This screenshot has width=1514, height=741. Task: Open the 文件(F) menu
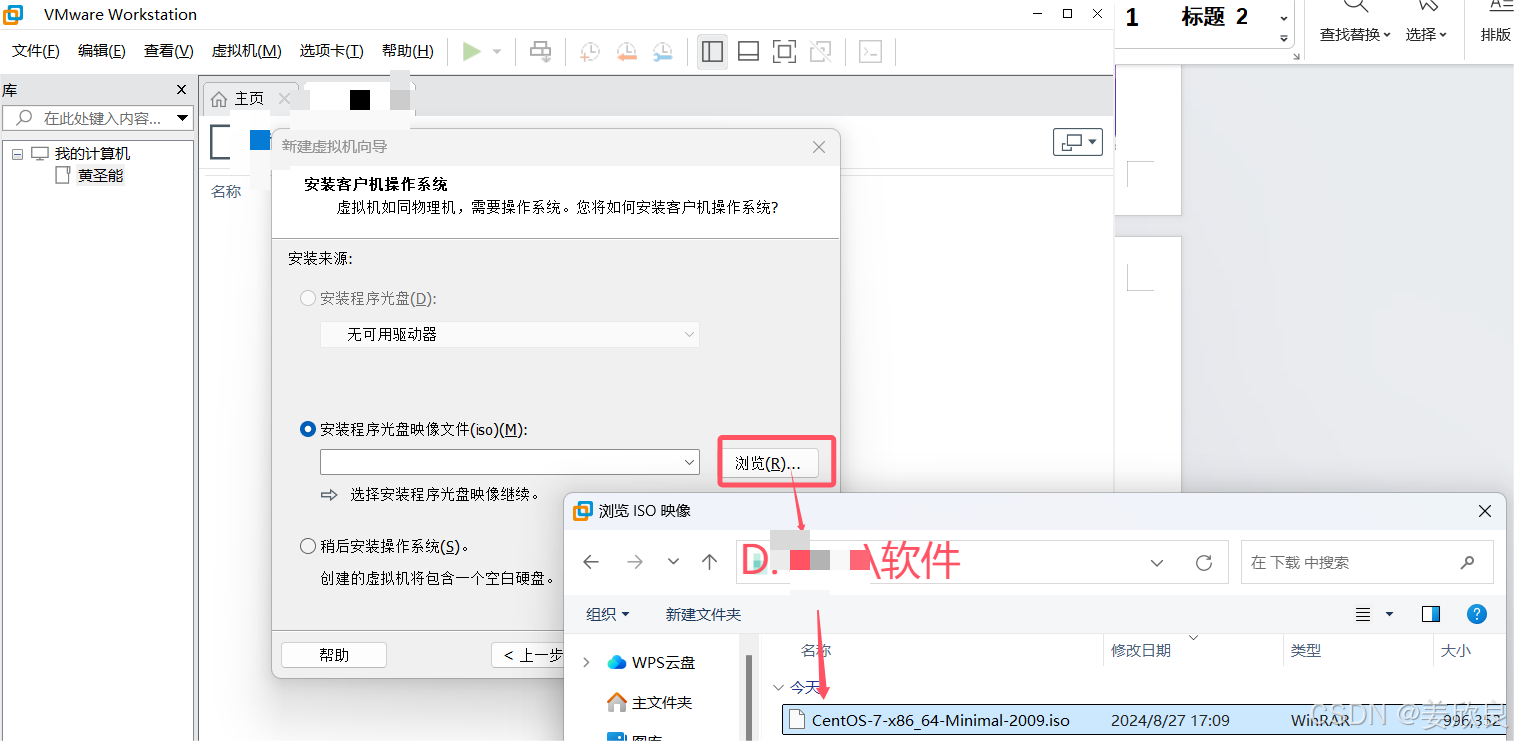[x=36, y=51]
